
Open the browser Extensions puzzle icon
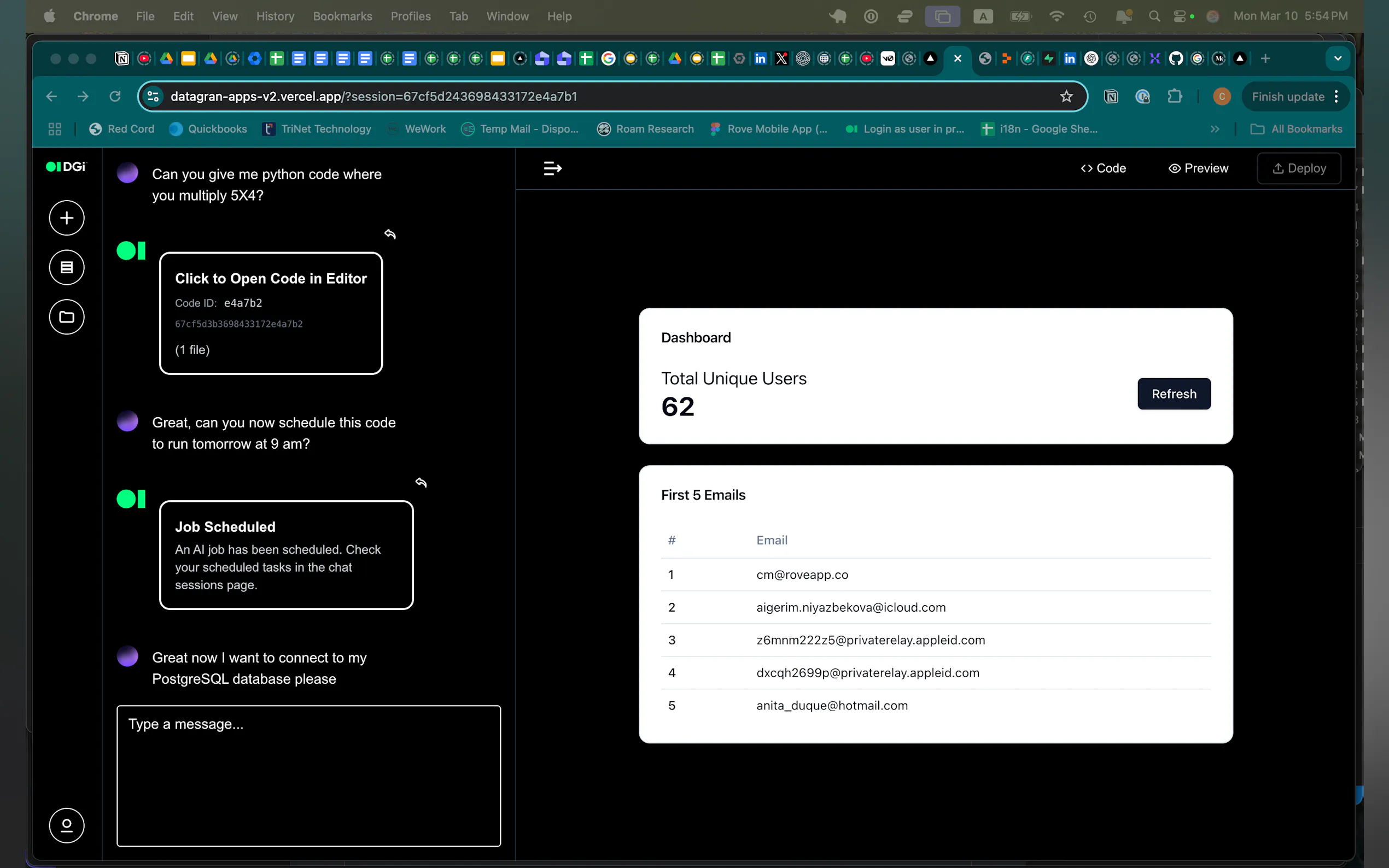point(1174,96)
